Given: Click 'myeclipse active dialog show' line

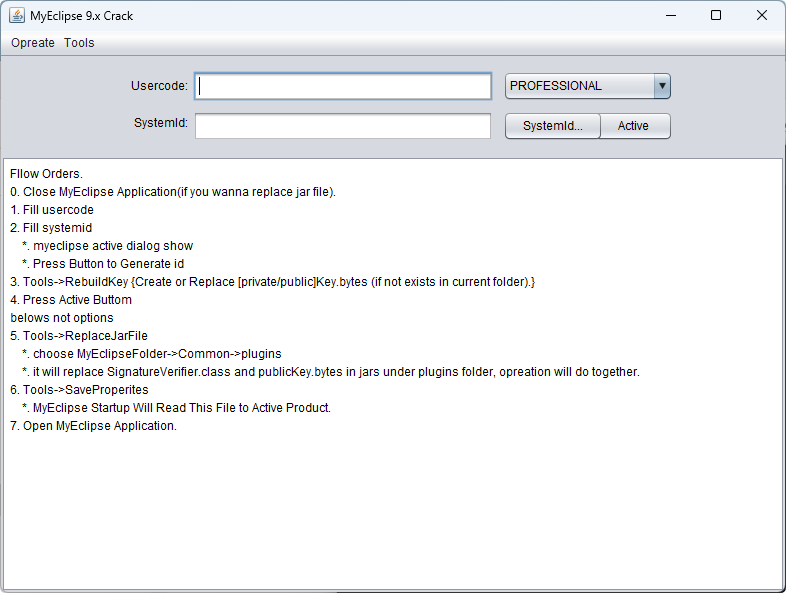Looking at the screenshot, I should pyautogui.click(x=107, y=246).
